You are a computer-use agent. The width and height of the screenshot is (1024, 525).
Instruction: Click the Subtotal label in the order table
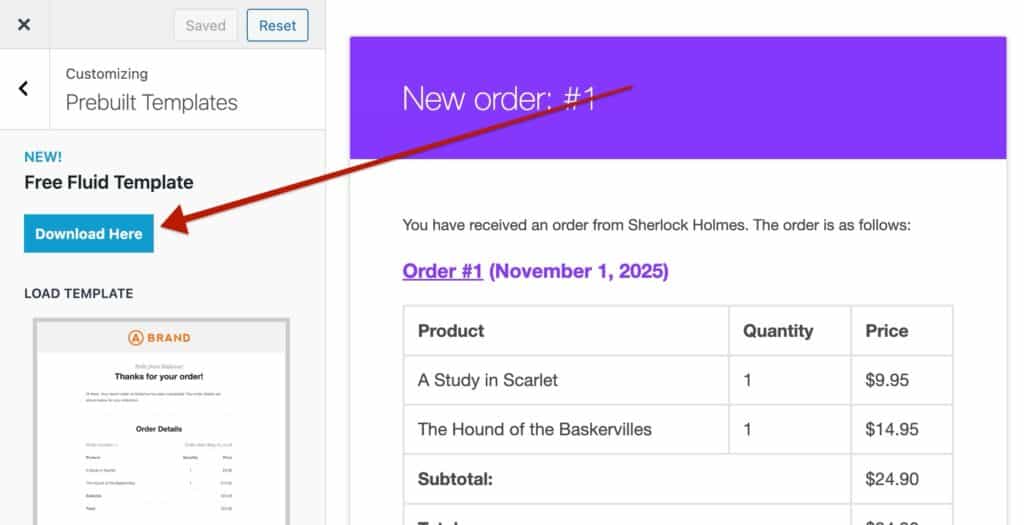(x=456, y=479)
